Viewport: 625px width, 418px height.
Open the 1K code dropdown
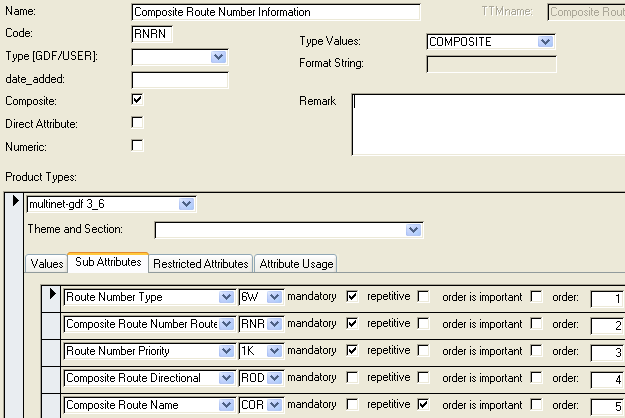pos(274,351)
